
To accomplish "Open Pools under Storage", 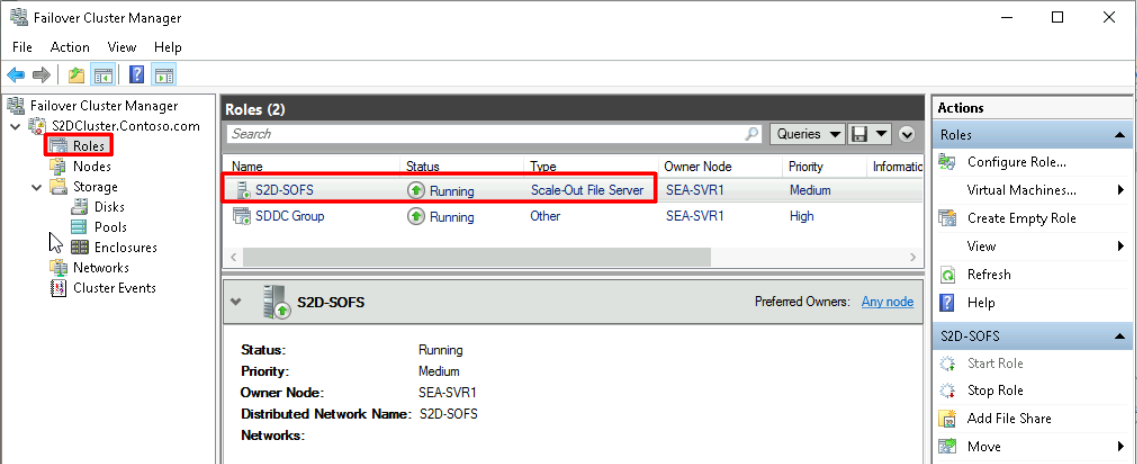I will point(110,227).
